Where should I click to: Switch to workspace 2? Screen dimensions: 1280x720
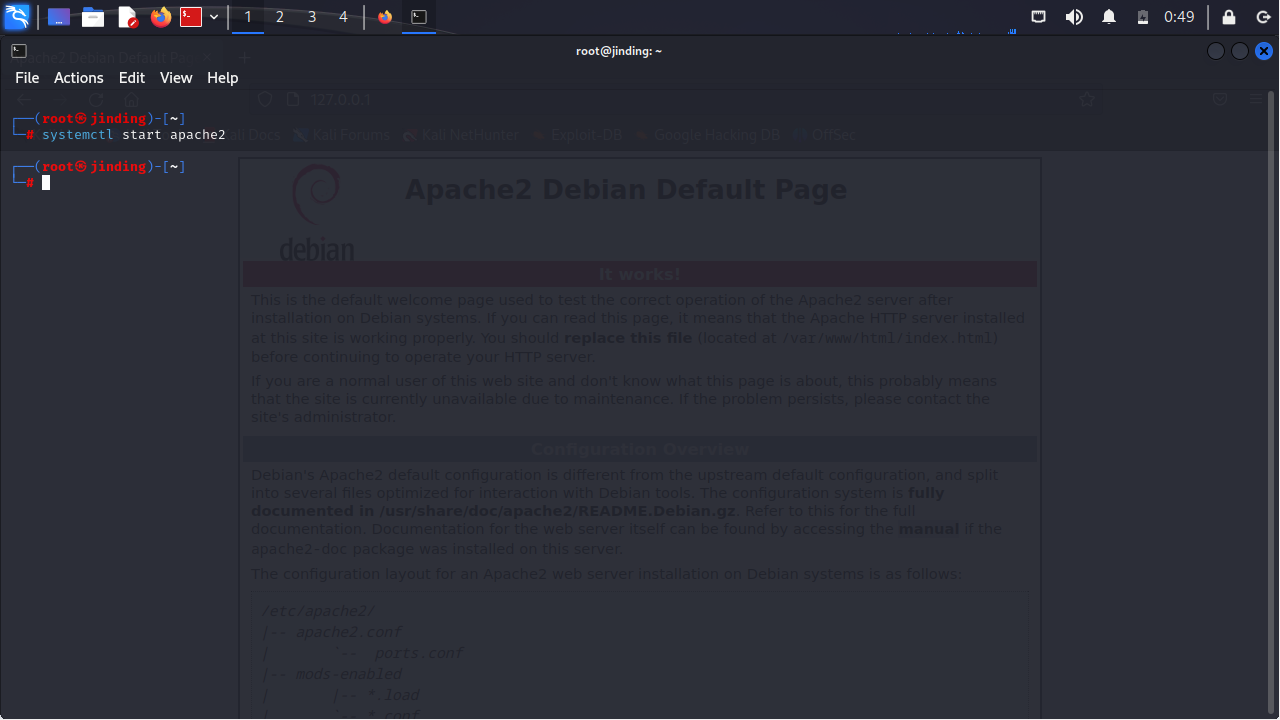click(x=280, y=17)
